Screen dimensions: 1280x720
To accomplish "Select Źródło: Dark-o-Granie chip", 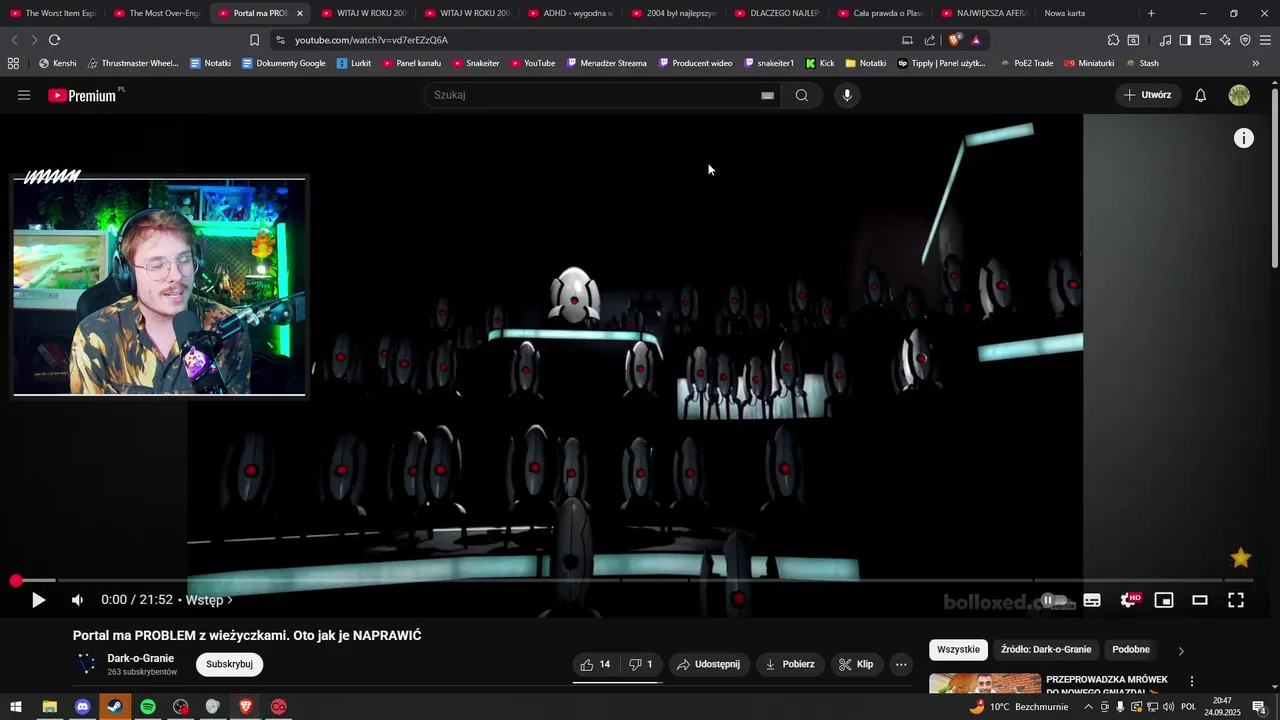I will (x=1046, y=650).
